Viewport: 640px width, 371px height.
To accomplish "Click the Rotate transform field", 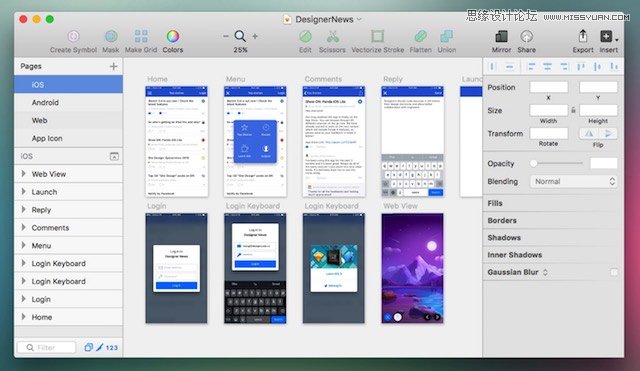I will 549,133.
